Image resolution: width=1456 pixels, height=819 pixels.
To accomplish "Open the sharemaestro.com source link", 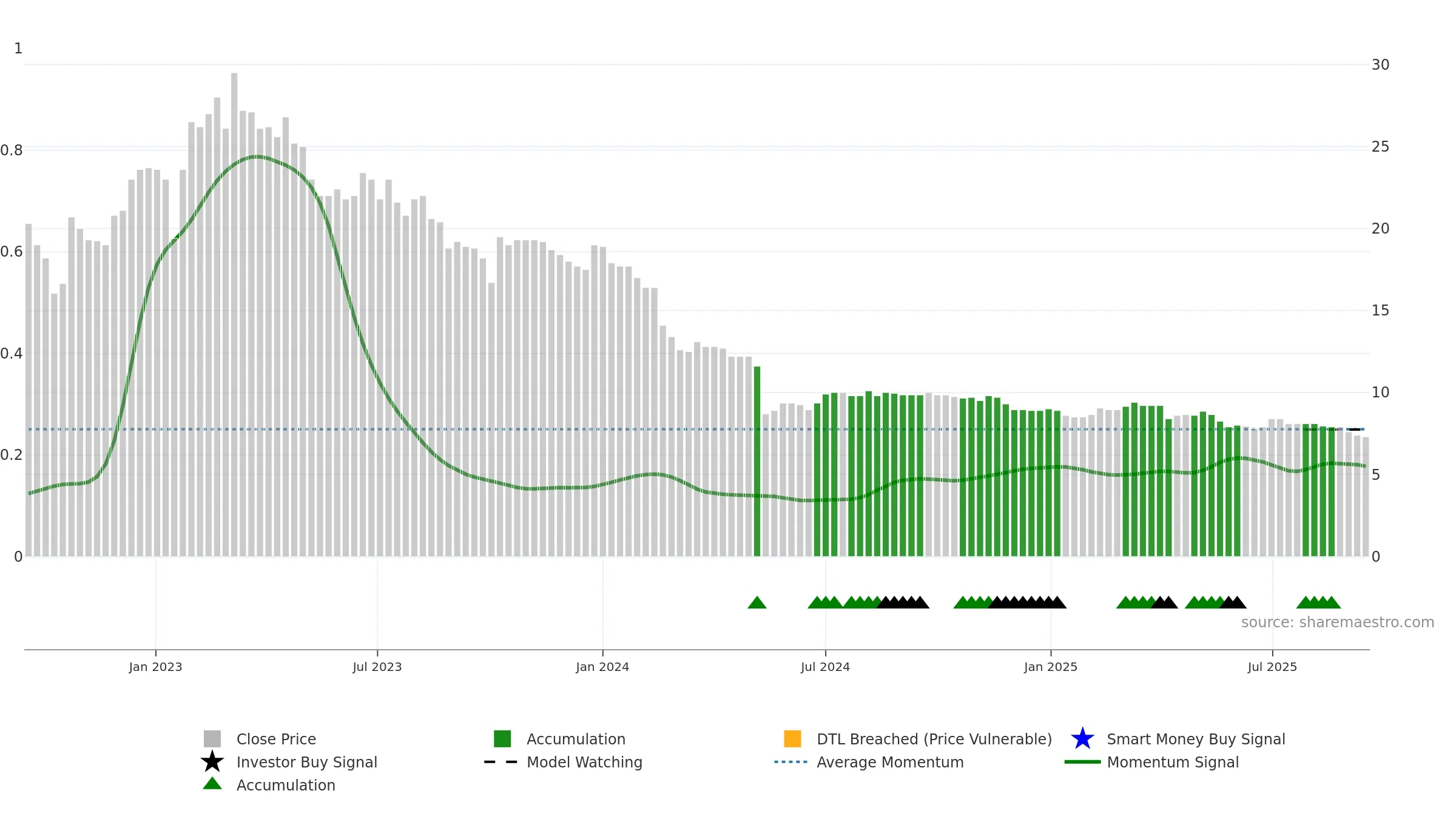I will click(1337, 622).
